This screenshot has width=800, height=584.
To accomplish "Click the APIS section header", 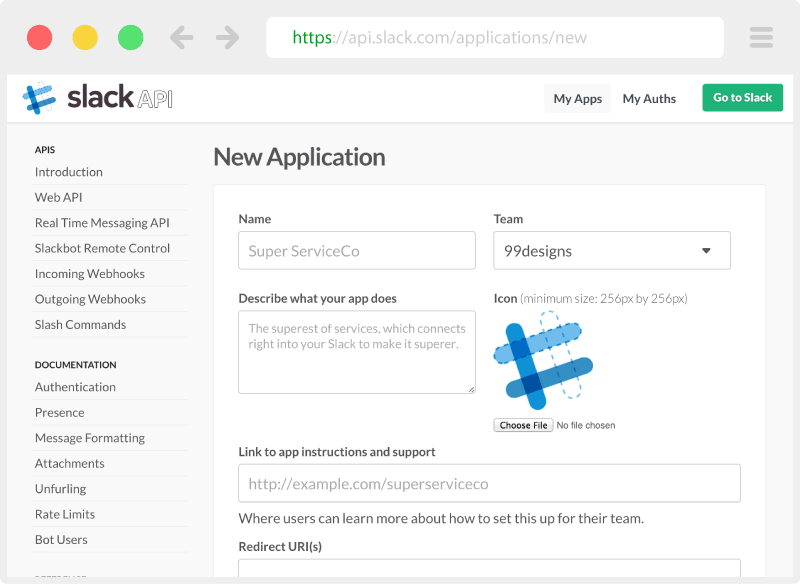I will [45, 150].
